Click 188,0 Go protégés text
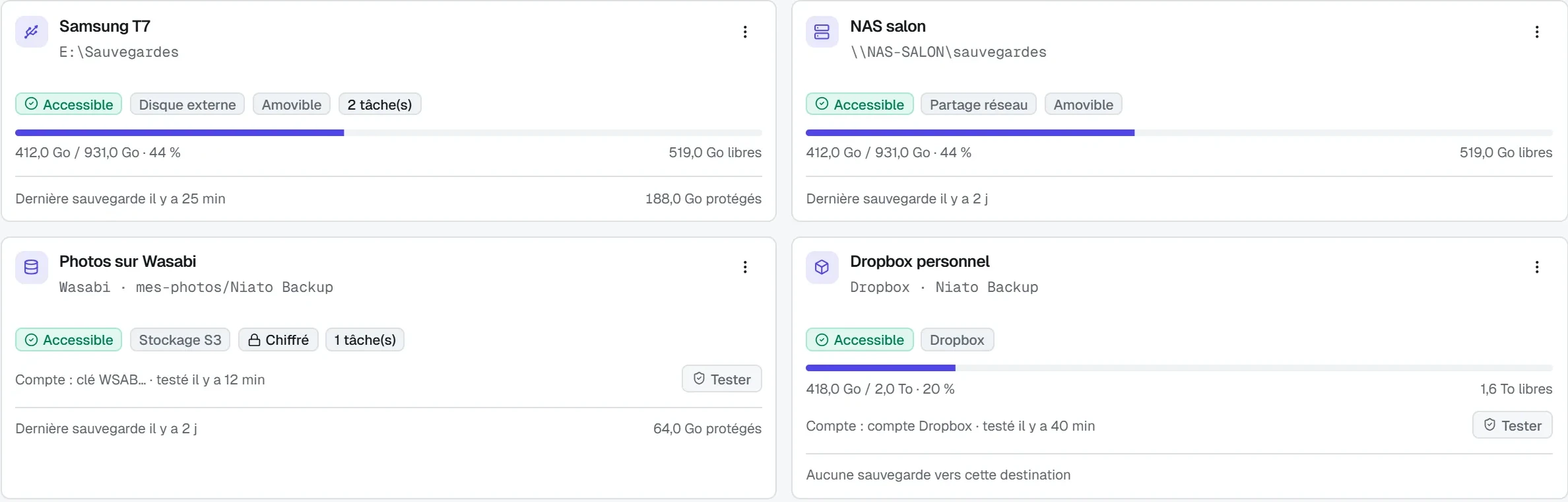This screenshot has width=1568, height=502. pyautogui.click(x=703, y=199)
